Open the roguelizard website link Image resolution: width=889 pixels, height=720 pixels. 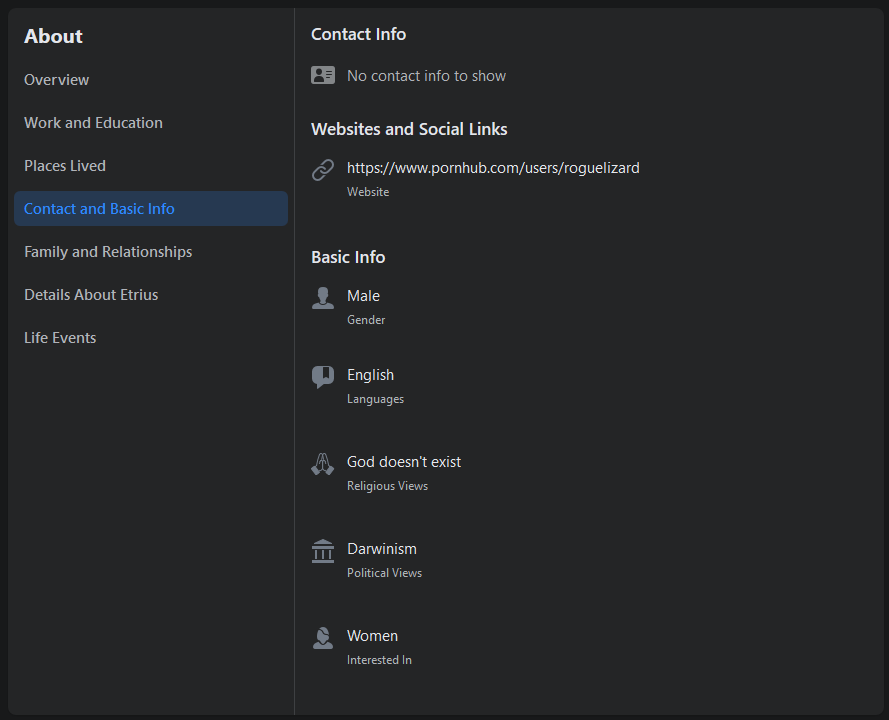[x=493, y=168]
